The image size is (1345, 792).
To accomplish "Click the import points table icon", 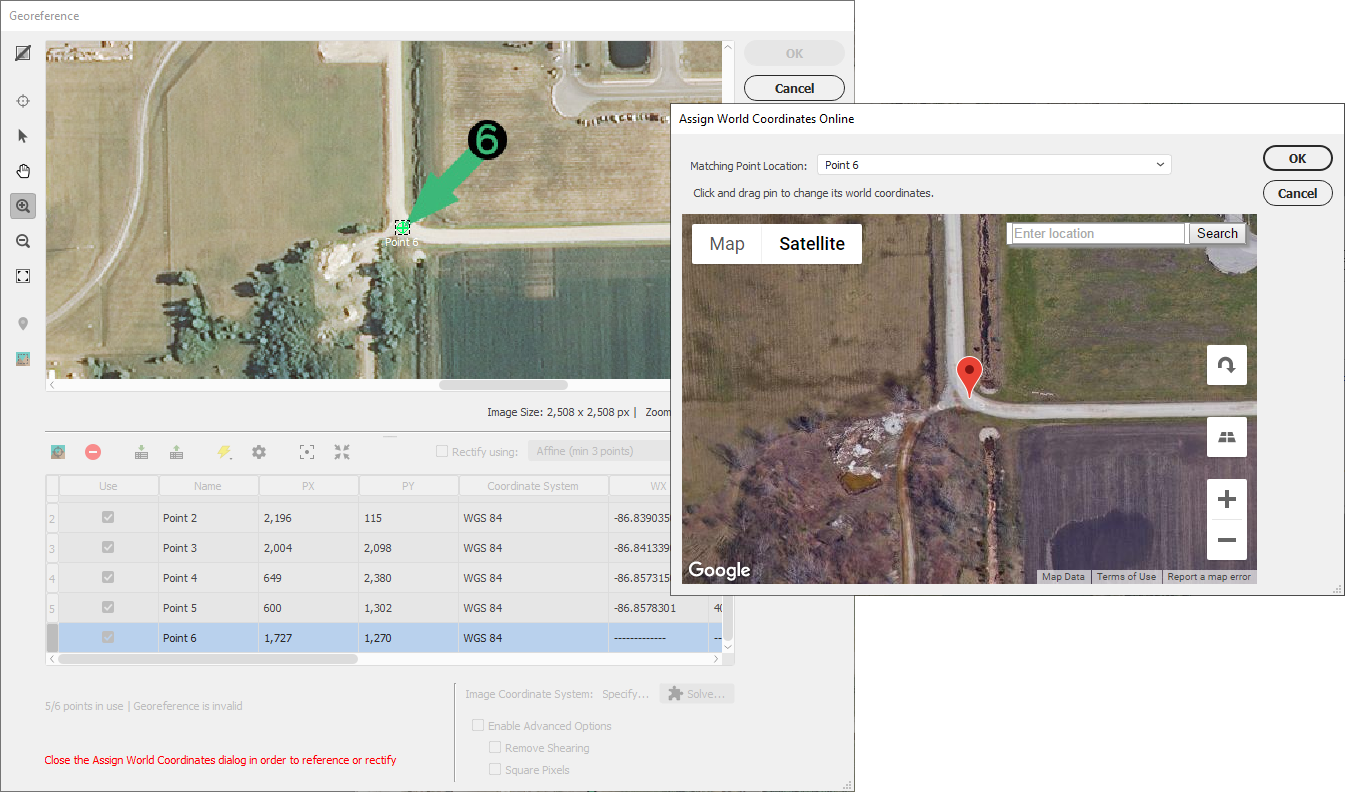I will pos(142,452).
